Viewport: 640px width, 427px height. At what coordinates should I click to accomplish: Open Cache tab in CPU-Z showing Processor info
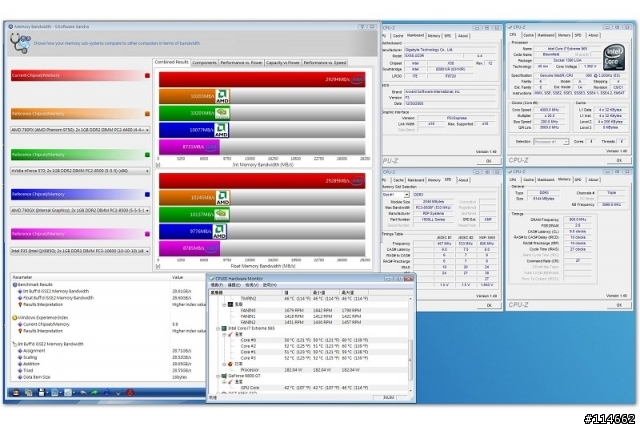tap(528, 35)
